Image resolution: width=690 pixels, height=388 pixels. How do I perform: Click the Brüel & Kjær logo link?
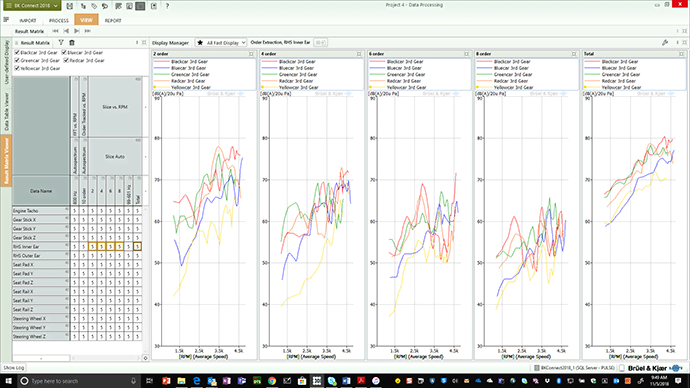pyautogui.click(x=654, y=368)
